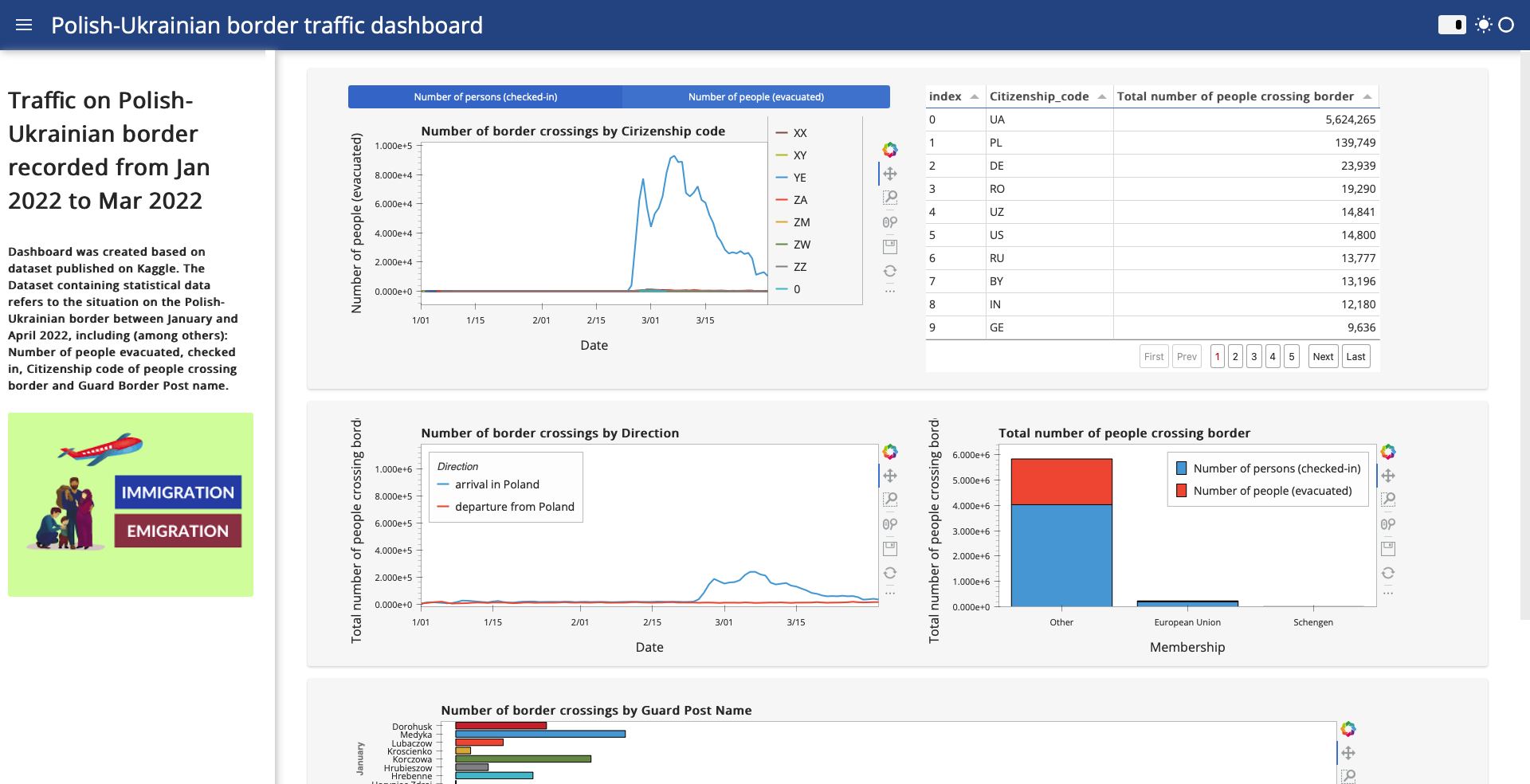Image resolution: width=1530 pixels, height=784 pixels.
Task: Reset the Direction chart view
Action: click(891, 572)
